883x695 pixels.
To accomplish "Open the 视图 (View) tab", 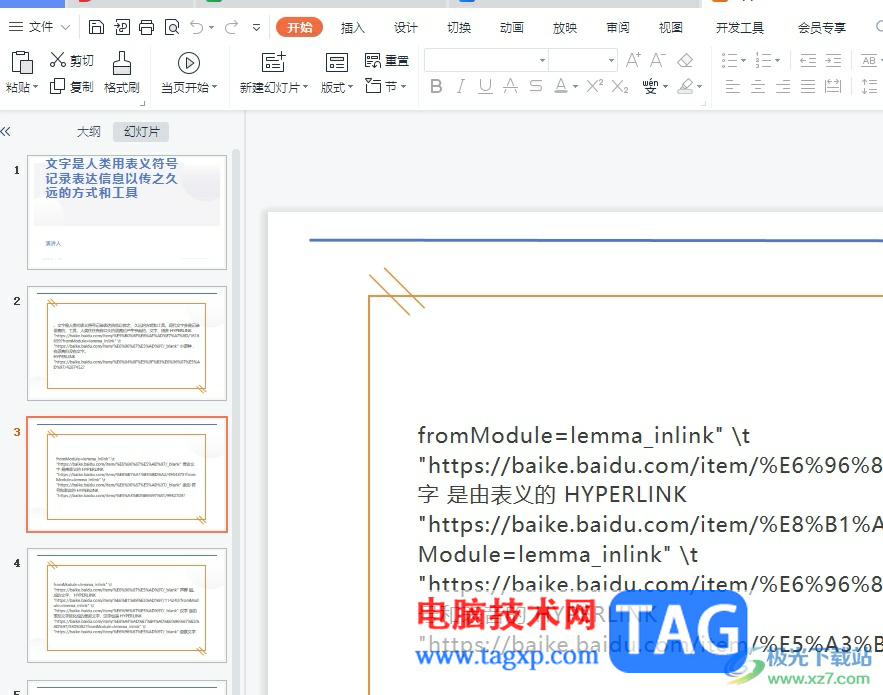I will [x=671, y=28].
